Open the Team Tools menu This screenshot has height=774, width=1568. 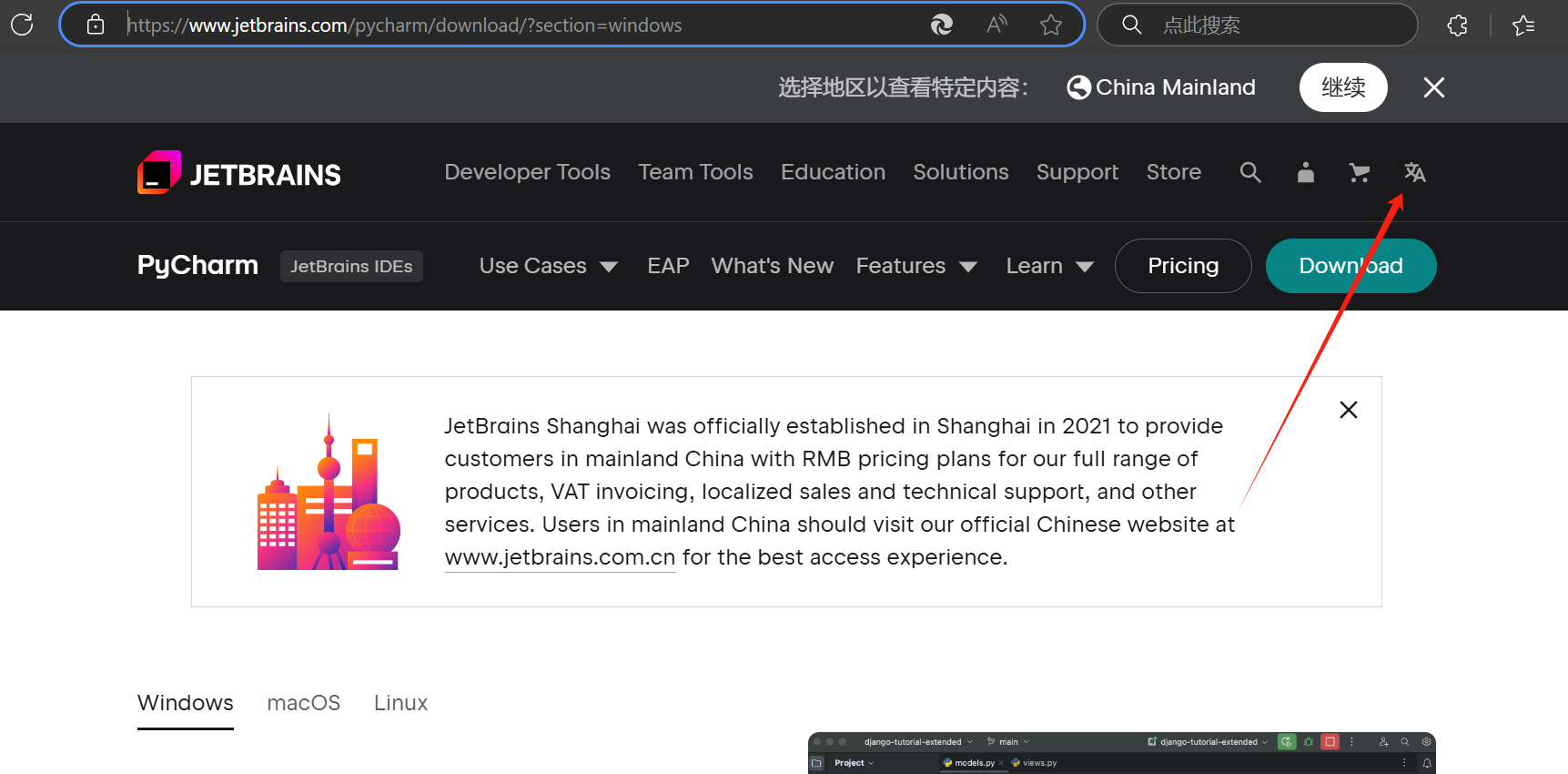[695, 172]
